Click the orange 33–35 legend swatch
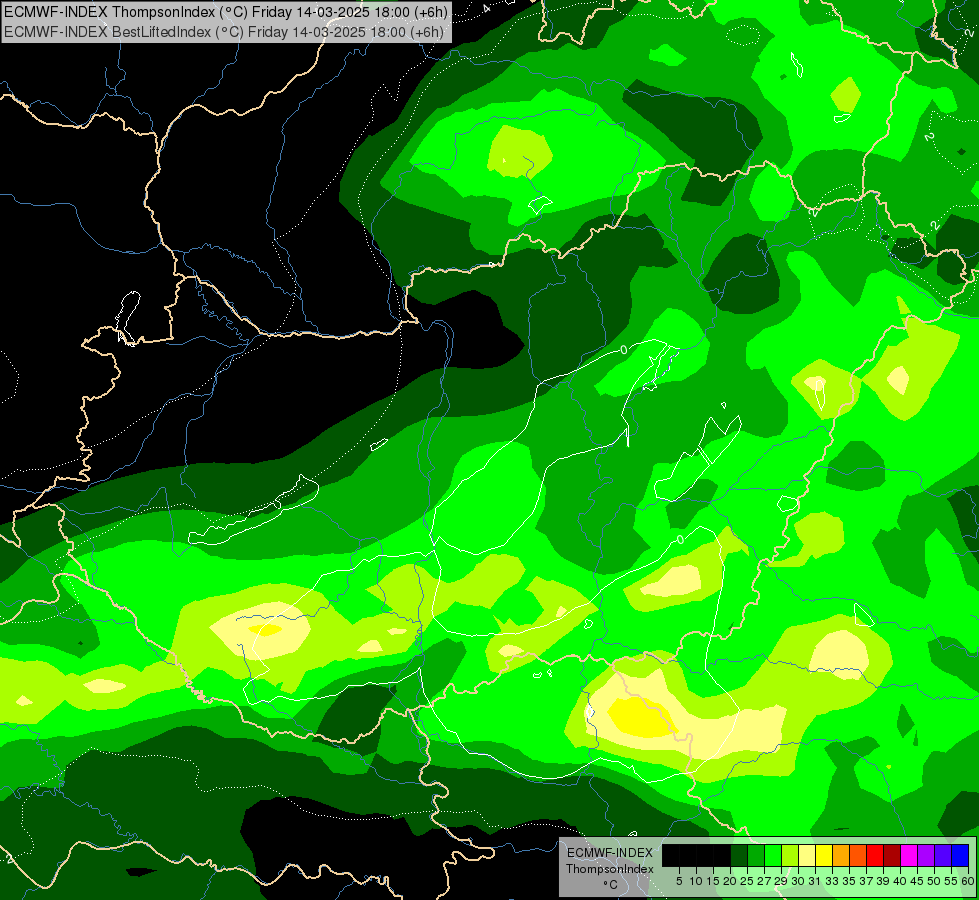979x900 pixels. [x=841, y=855]
